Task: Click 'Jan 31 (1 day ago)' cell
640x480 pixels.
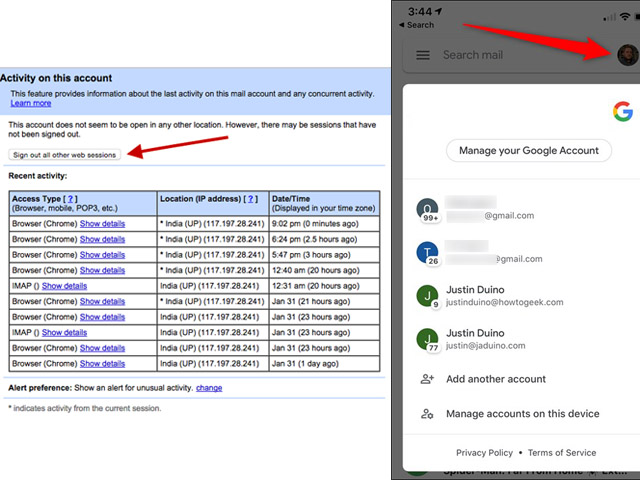Action: pos(324,364)
